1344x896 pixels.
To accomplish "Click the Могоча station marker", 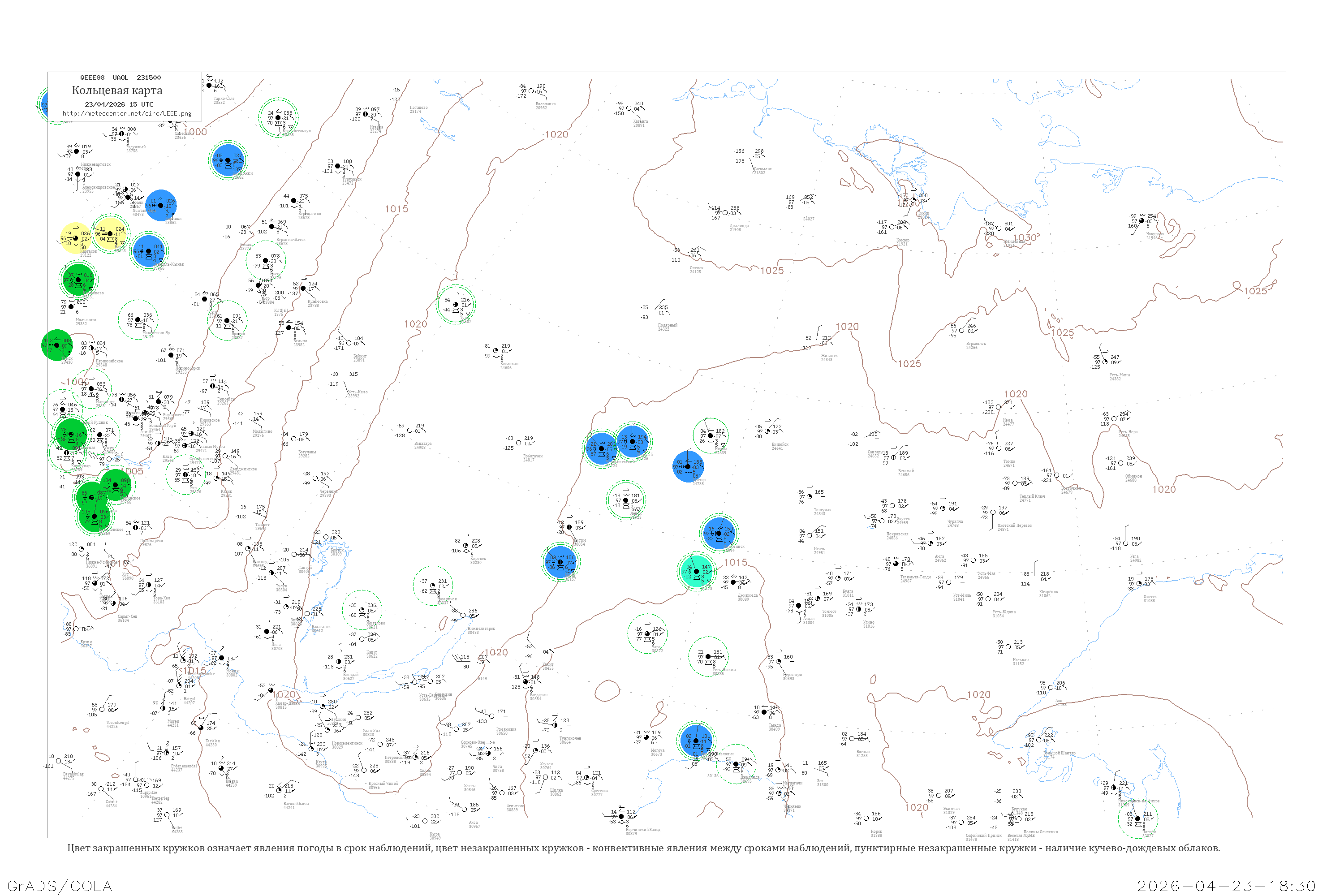I will coord(646,737).
